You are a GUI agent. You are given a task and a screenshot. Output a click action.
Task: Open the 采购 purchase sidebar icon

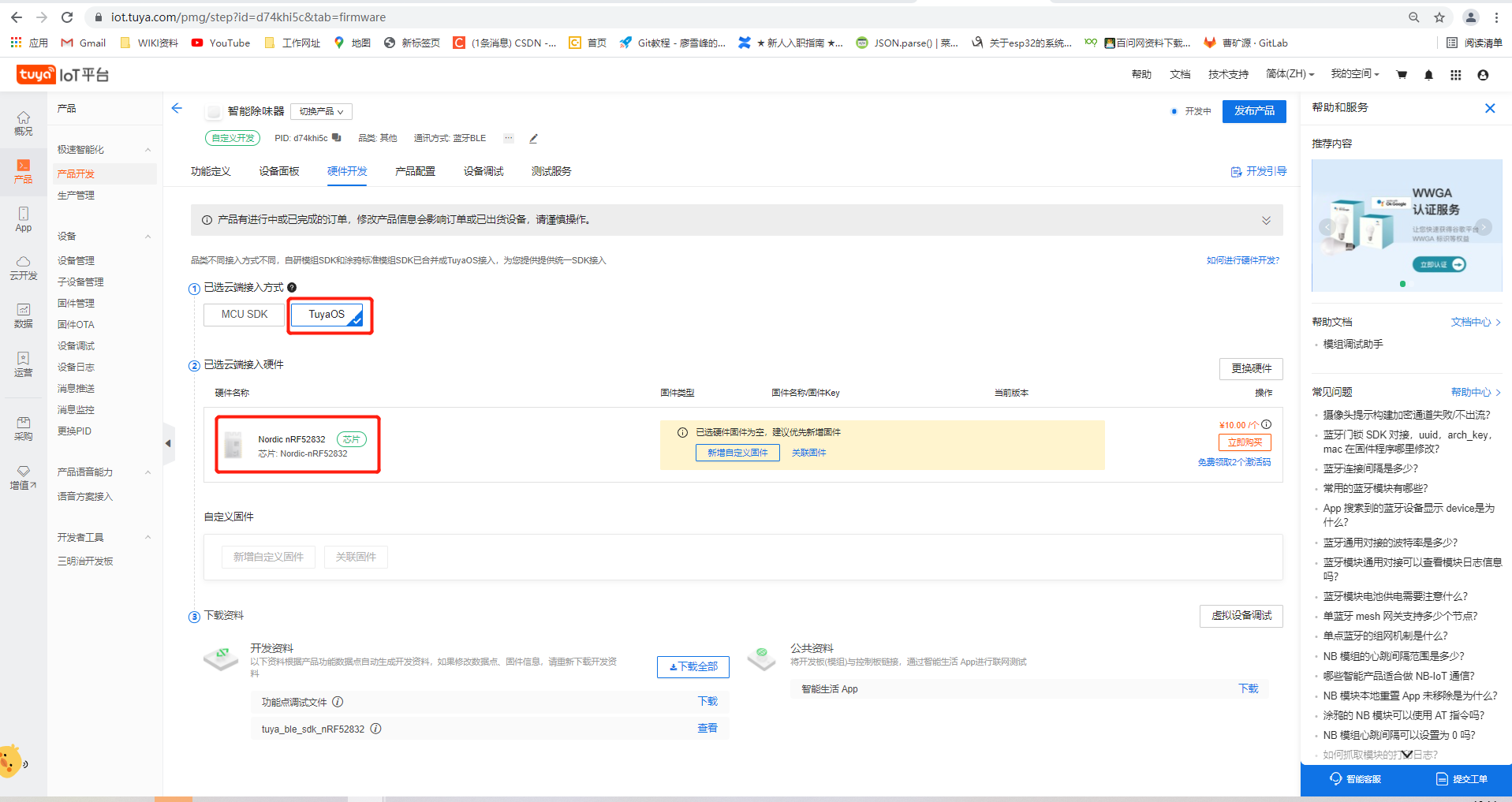click(24, 429)
